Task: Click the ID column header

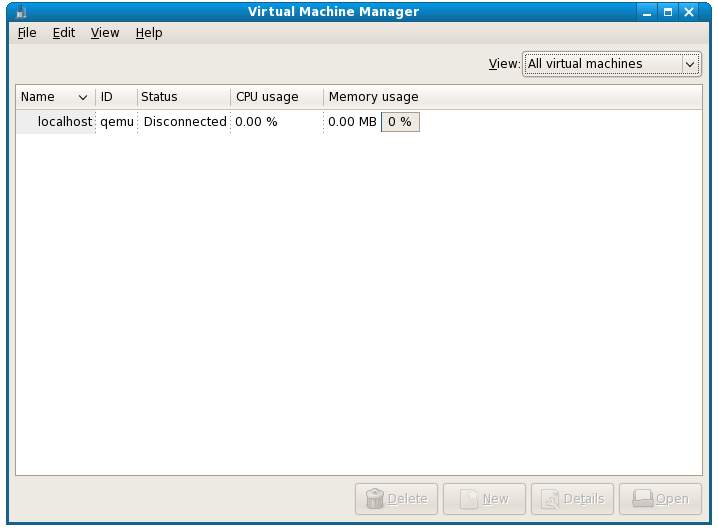Action: click(116, 97)
